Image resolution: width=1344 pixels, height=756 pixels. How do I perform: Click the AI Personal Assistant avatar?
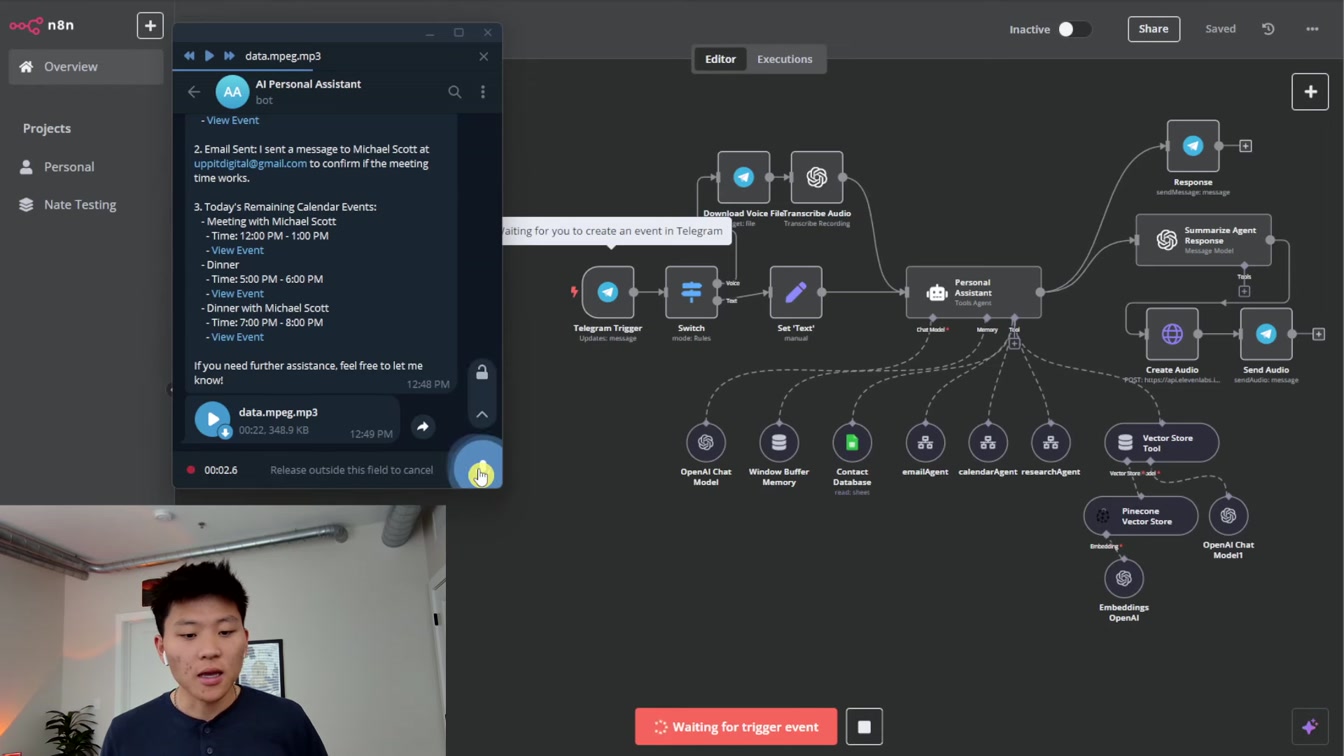coord(232,92)
